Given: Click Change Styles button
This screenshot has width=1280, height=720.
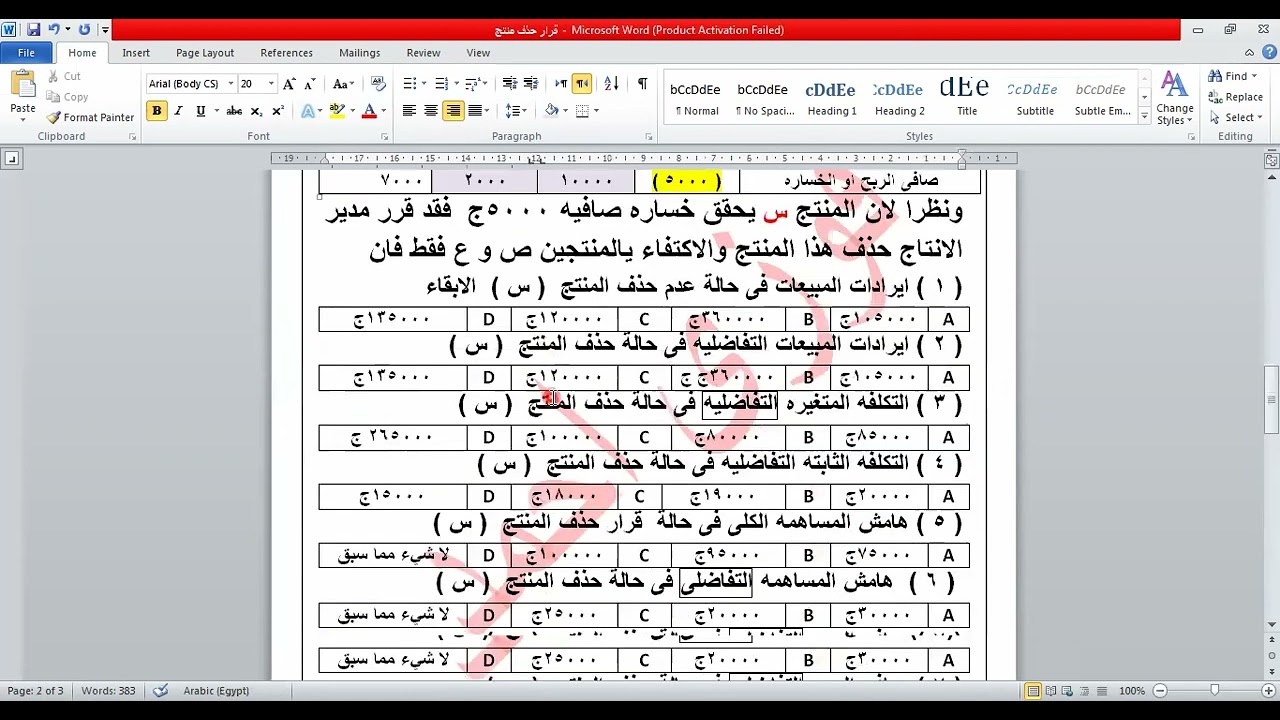Looking at the screenshot, I should [x=1174, y=98].
